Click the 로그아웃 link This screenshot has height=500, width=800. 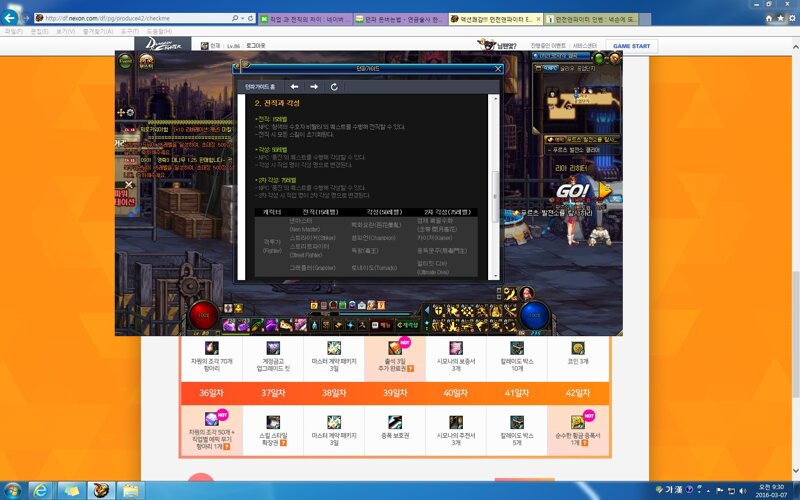(x=256, y=46)
